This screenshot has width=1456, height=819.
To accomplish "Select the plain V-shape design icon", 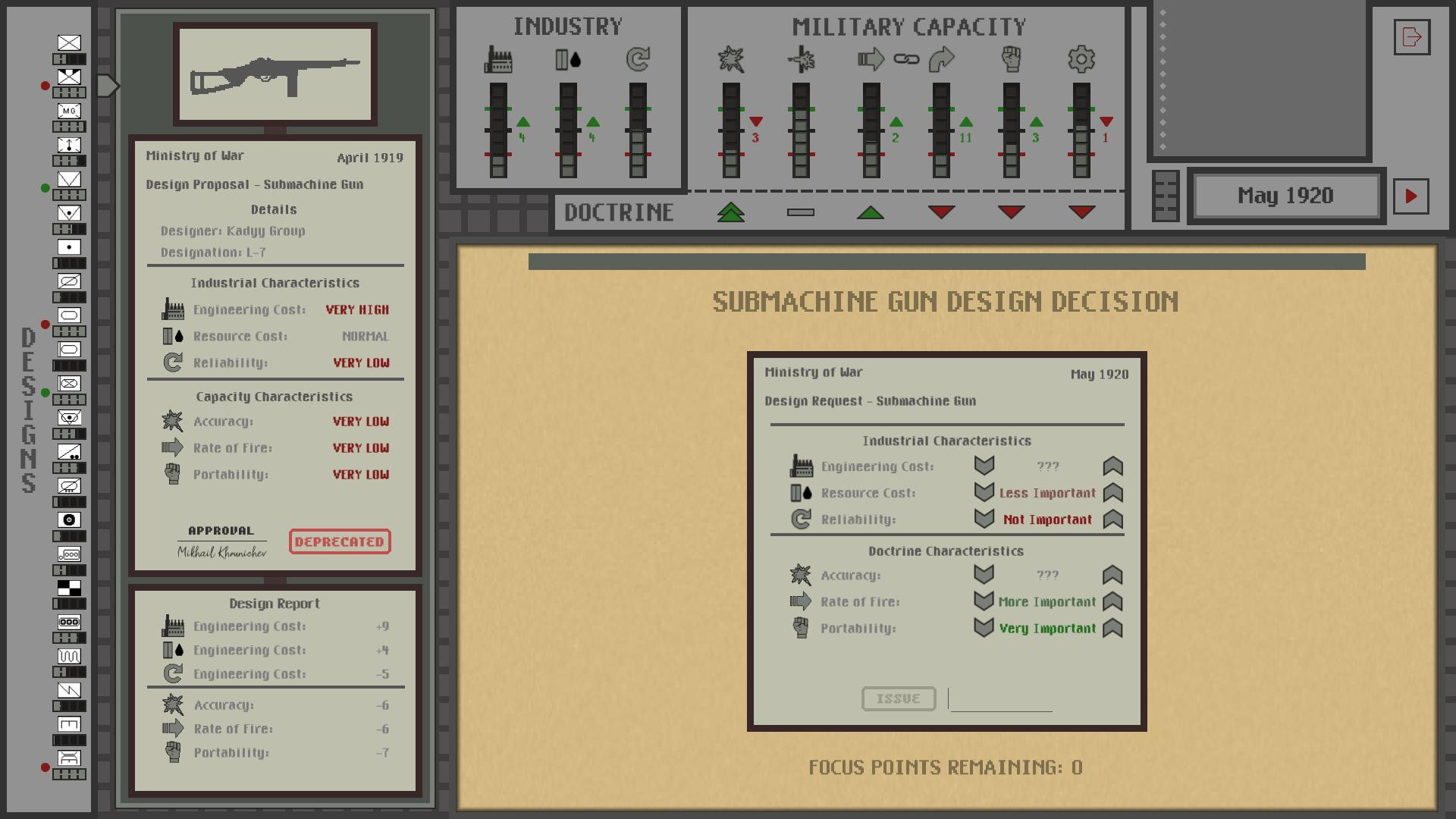I will tap(69, 179).
